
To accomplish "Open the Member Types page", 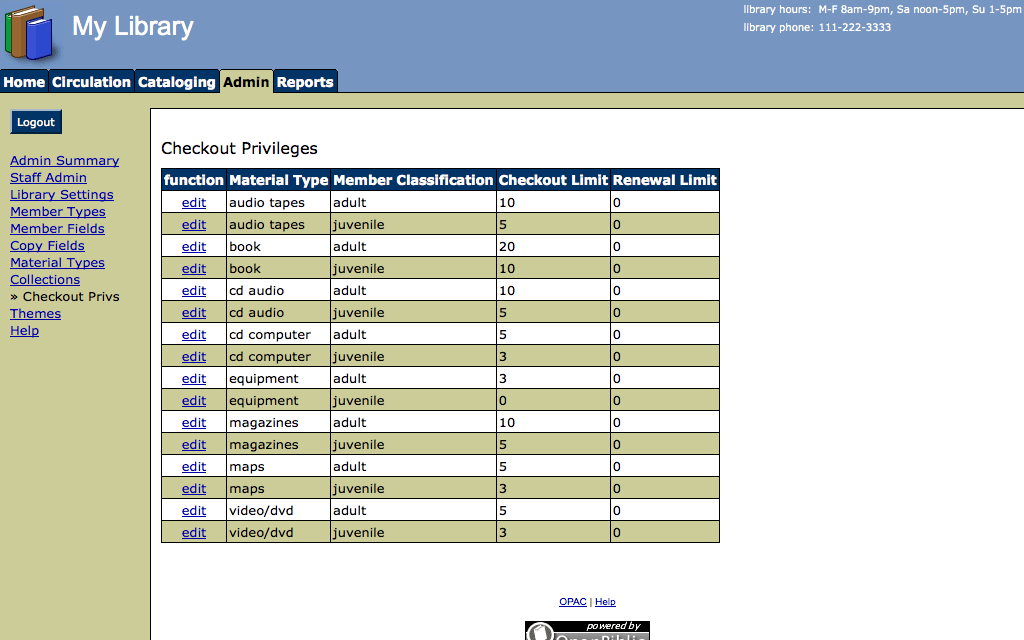I will click(x=57, y=211).
